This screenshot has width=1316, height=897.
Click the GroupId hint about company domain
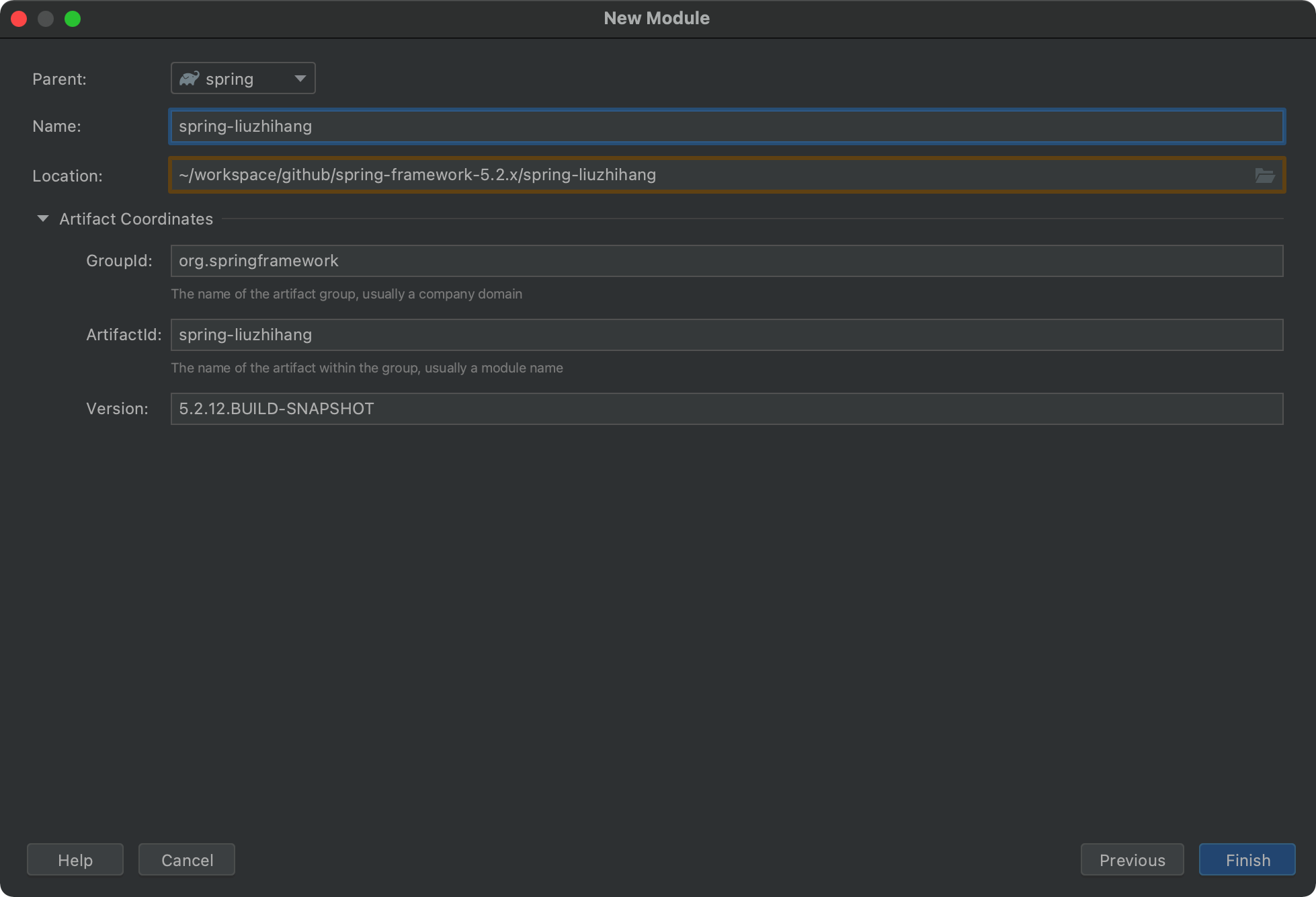click(x=346, y=294)
